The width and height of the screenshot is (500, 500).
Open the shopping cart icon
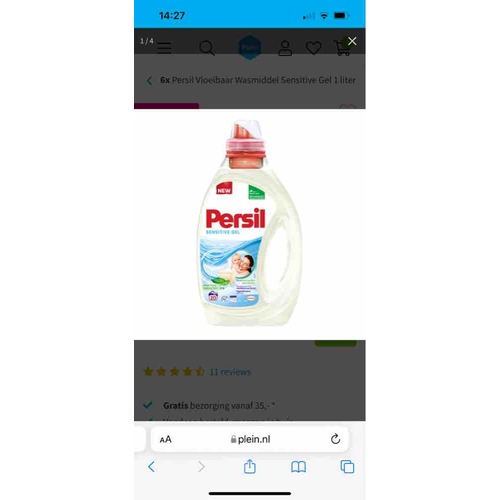click(342, 48)
